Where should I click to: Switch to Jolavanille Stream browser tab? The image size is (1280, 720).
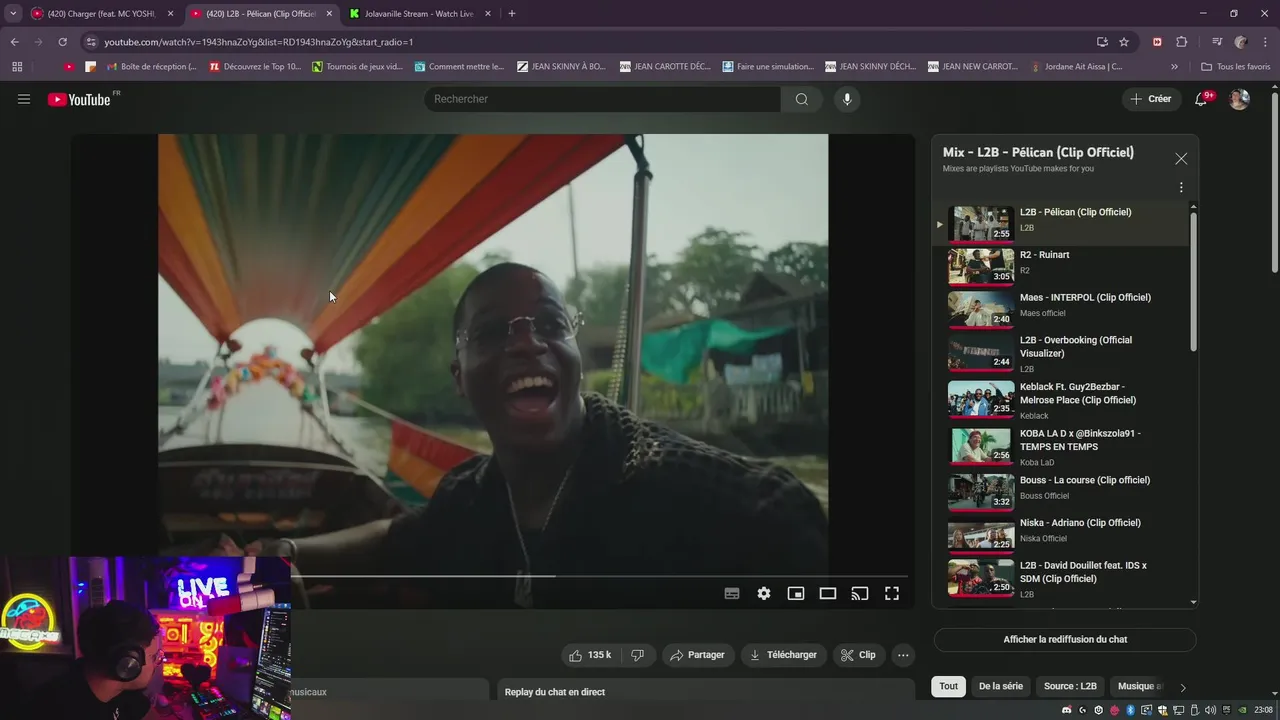coord(419,14)
